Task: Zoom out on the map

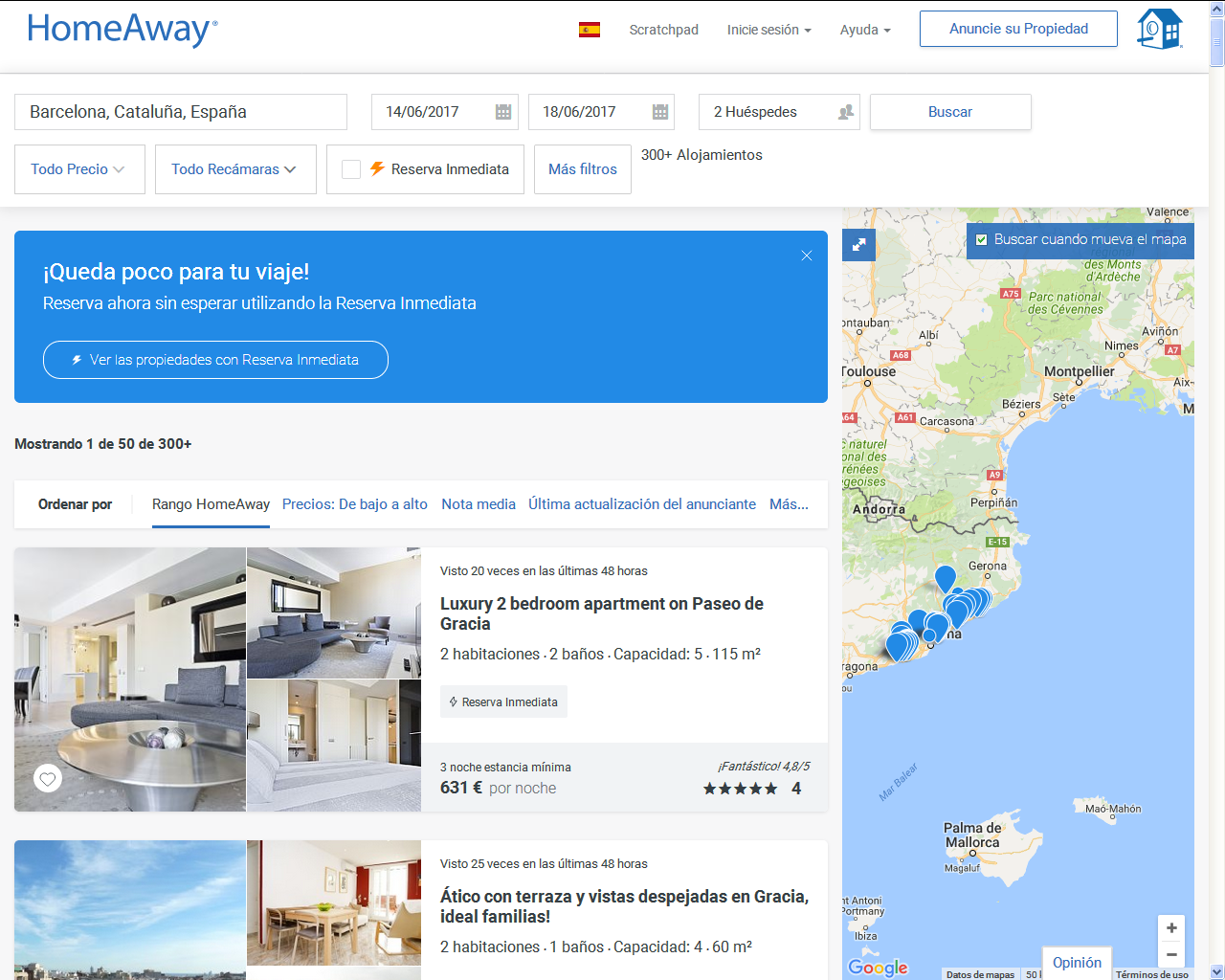Action: click(1171, 954)
